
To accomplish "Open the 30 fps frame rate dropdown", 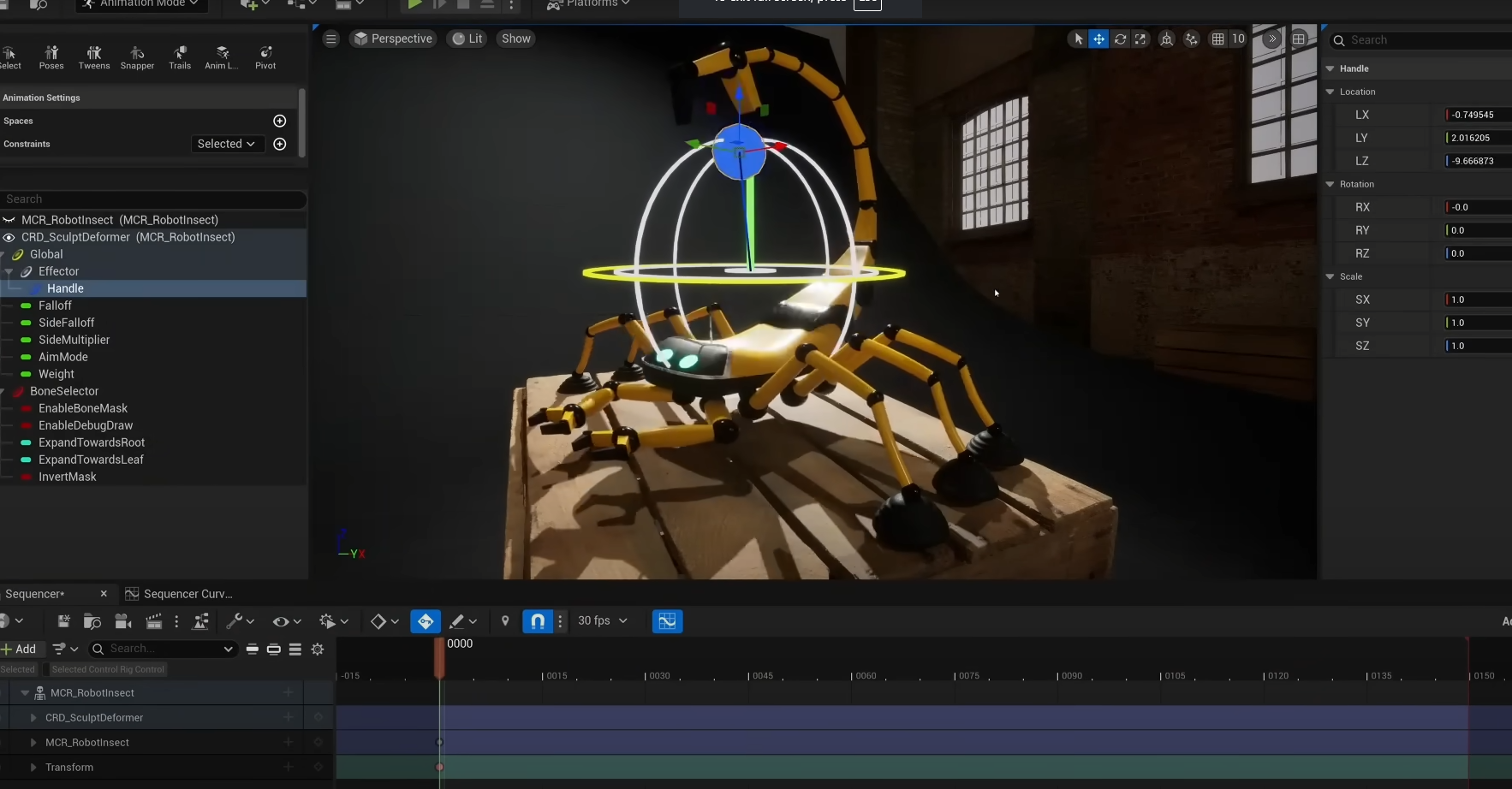I will point(602,621).
